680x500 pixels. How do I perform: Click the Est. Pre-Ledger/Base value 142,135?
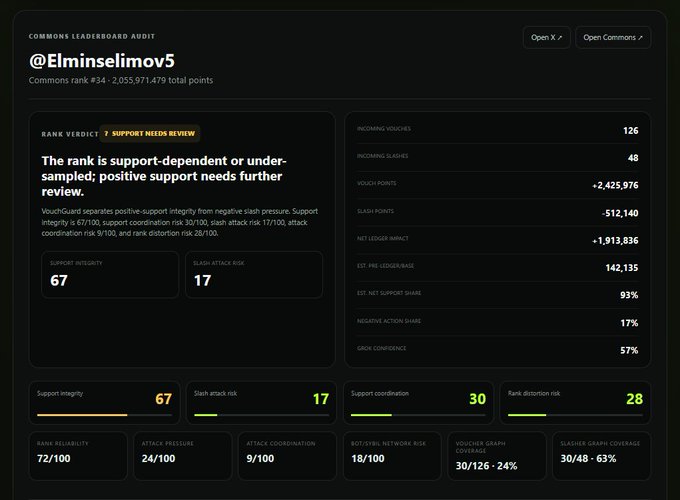pos(622,268)
